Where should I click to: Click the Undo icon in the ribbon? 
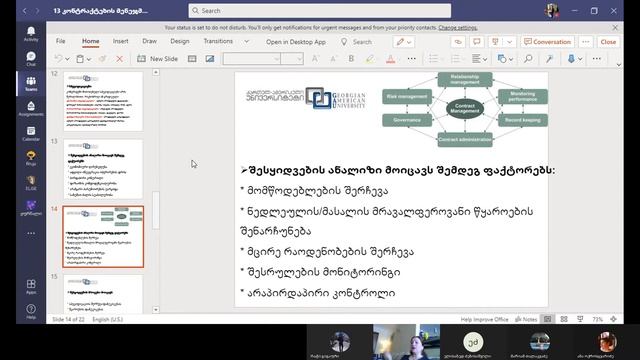(58, 59)
